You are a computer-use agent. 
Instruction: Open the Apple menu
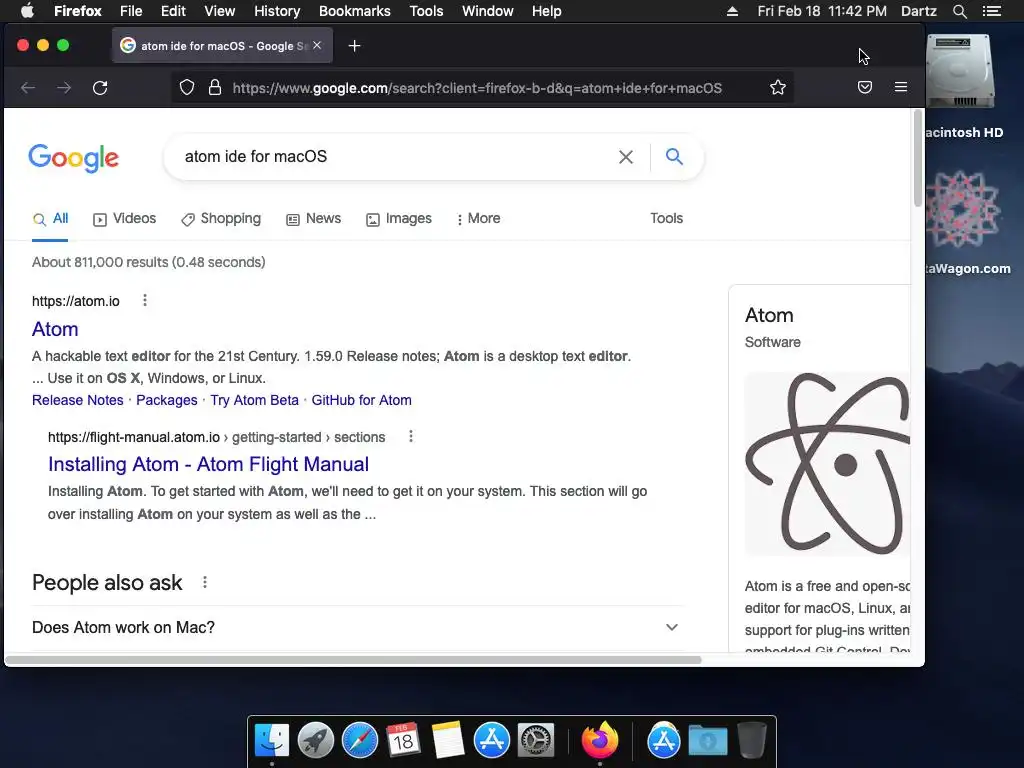point(27,11)
